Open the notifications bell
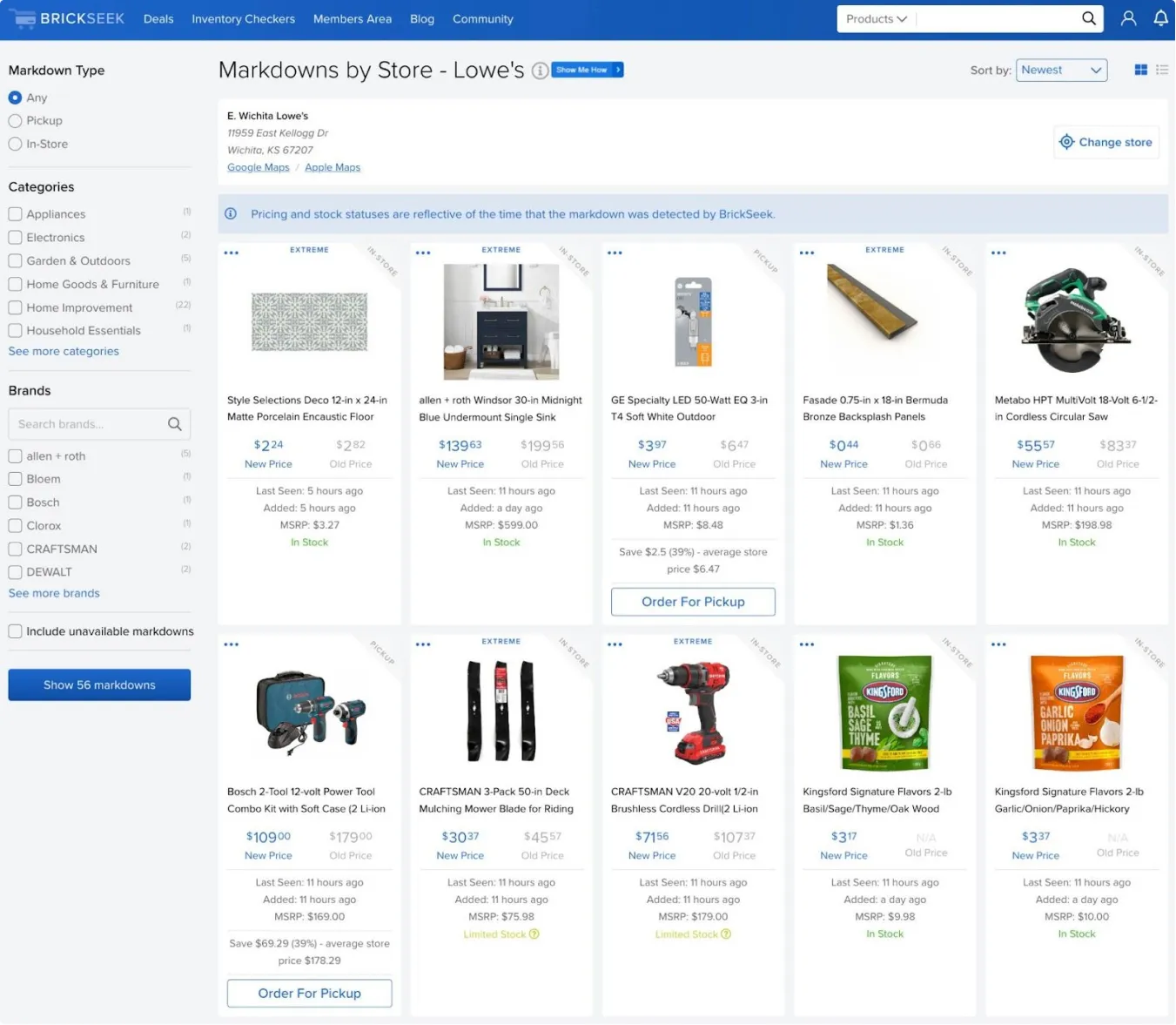The image size is (1176, 1025). [1160, 18]
